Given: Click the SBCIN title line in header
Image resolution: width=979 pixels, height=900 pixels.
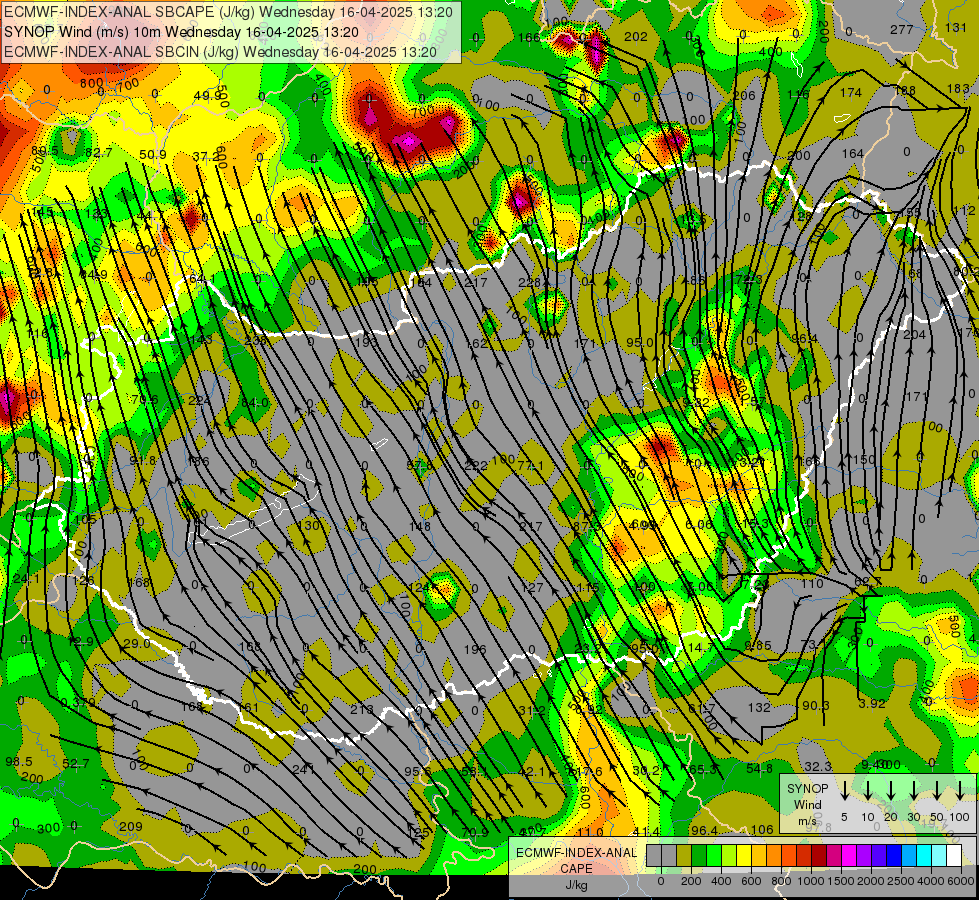Looking at the screenshot, I should pyautogui.click(x=220, y=52).
